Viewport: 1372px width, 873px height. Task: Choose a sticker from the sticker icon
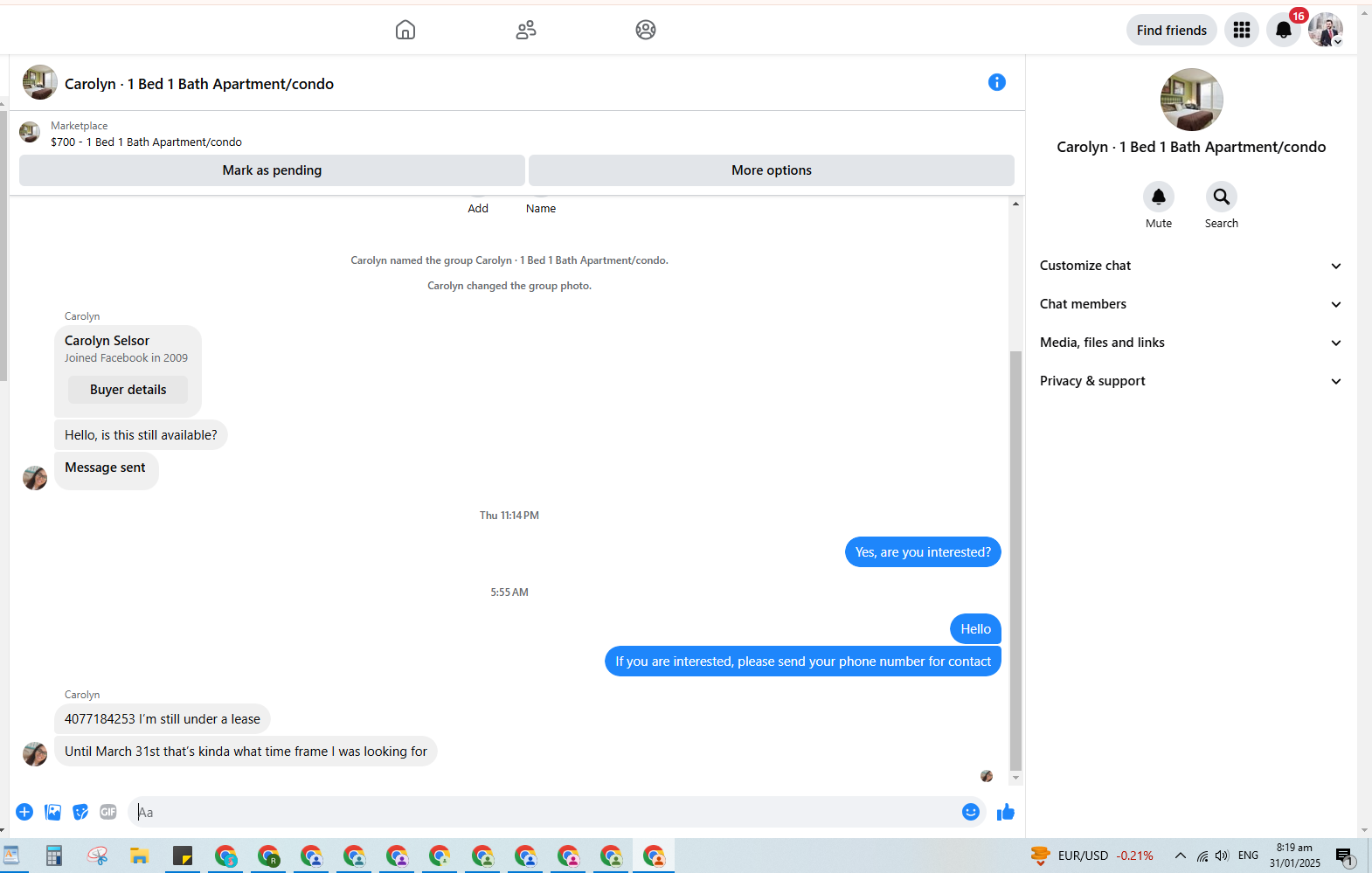80,812
